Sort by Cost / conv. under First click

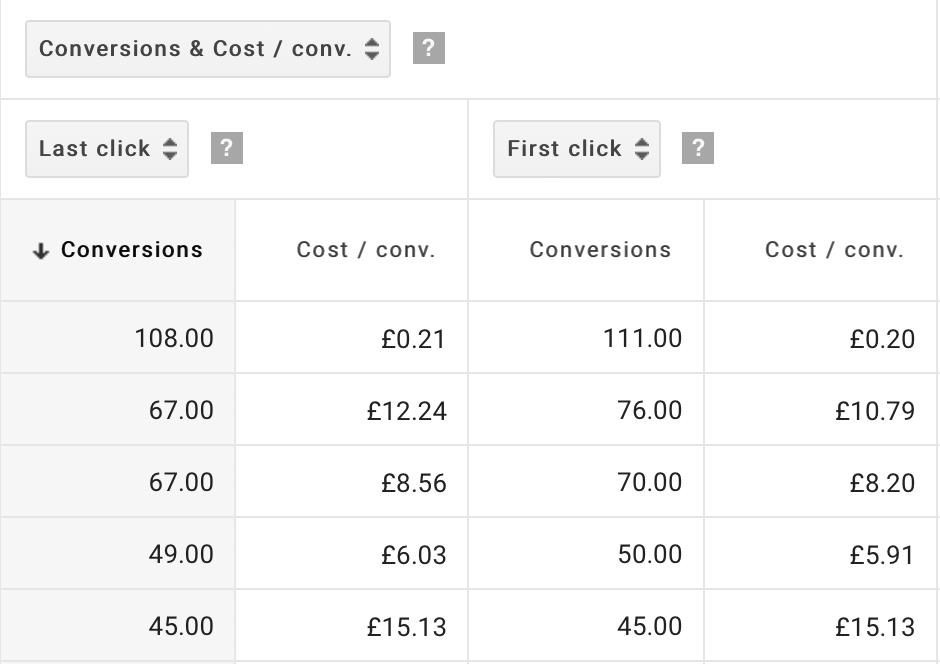(x=834, y=250)
